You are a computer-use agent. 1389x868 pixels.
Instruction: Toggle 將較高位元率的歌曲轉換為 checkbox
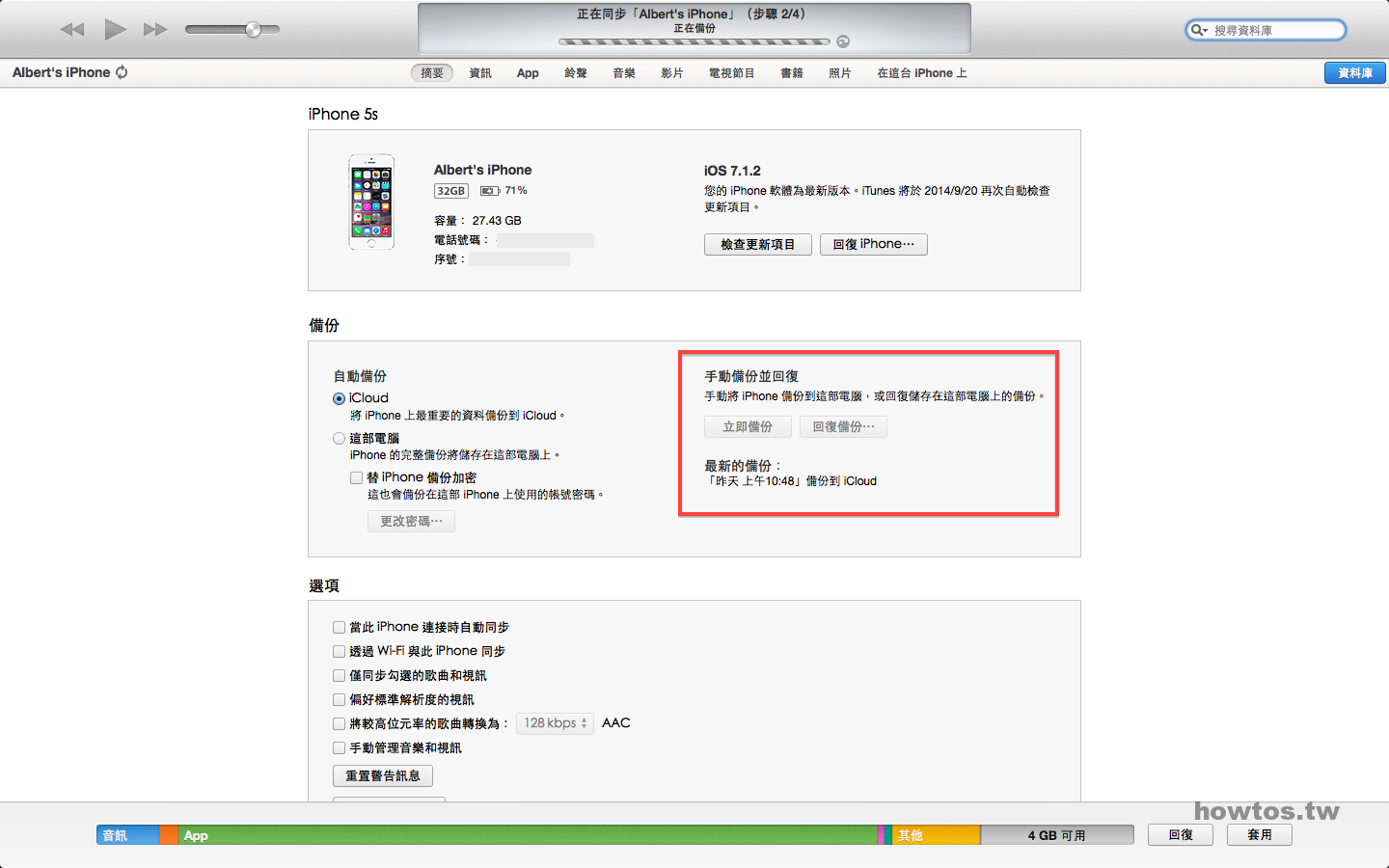point(339,723)
